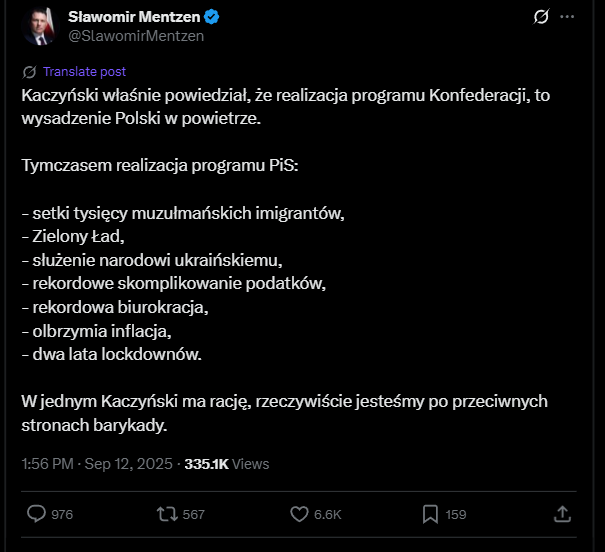Click the Translate post link

84,72
